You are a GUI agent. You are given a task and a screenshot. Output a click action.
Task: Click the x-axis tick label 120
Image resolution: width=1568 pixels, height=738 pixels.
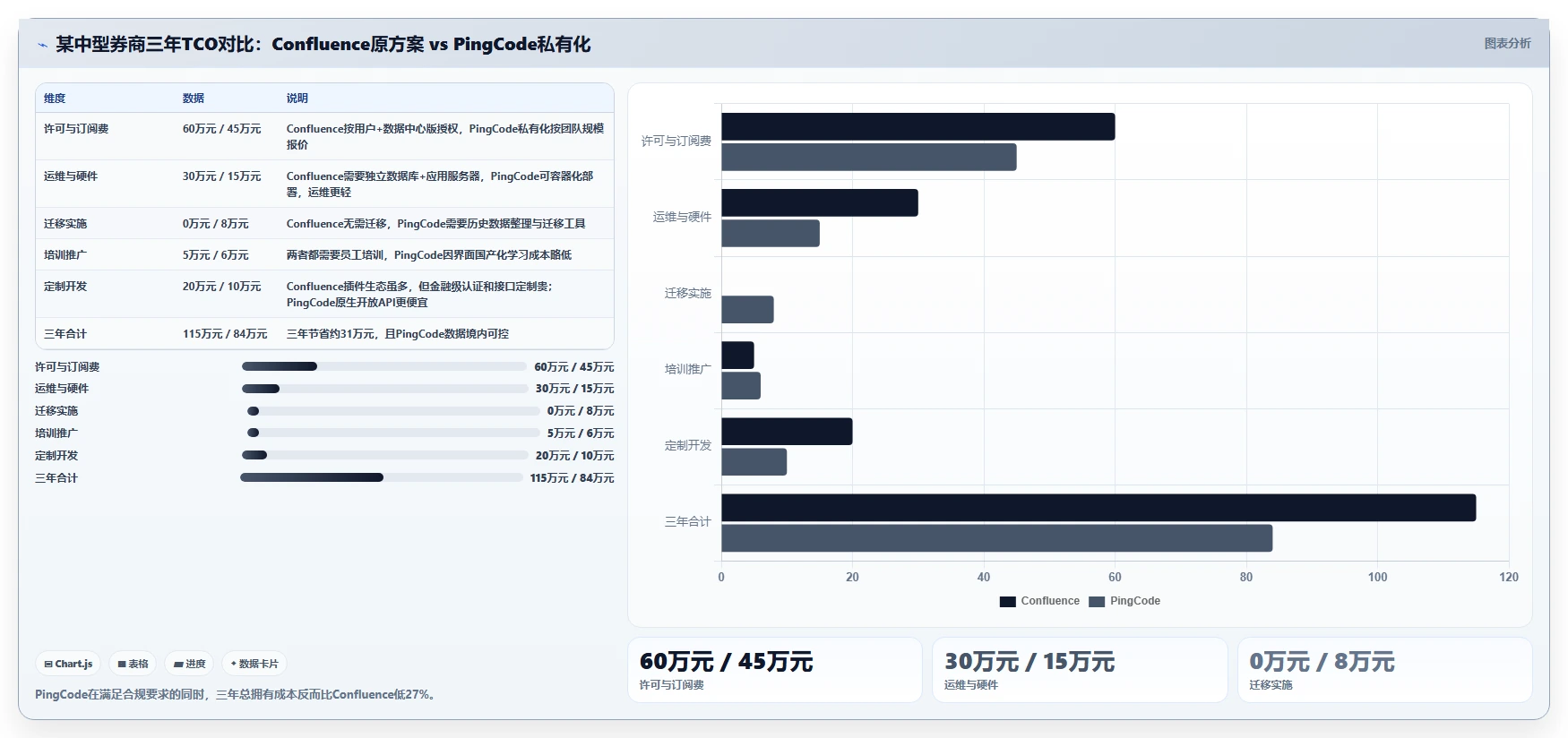click(x=1509, y=577)
